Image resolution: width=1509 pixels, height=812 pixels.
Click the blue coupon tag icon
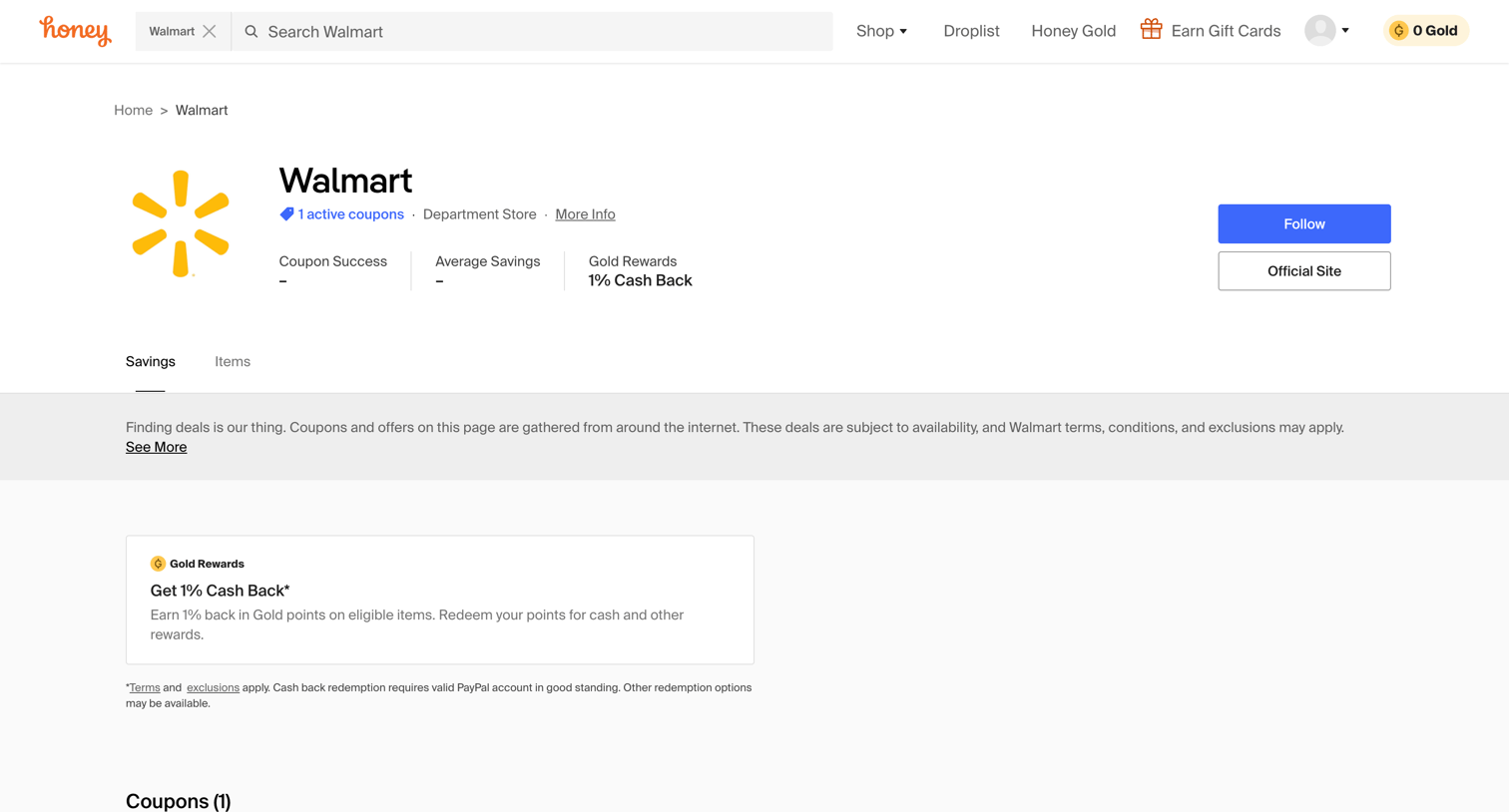286,214
